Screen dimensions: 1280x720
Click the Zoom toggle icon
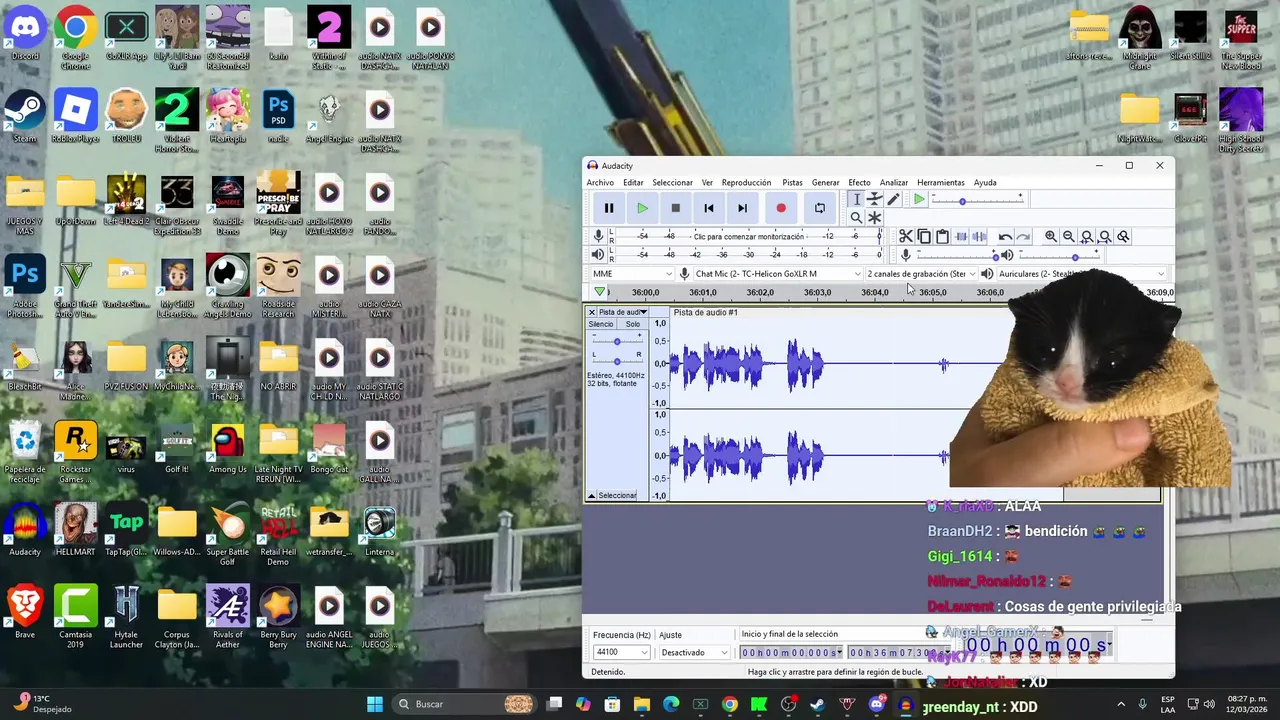click(1123, 237)
